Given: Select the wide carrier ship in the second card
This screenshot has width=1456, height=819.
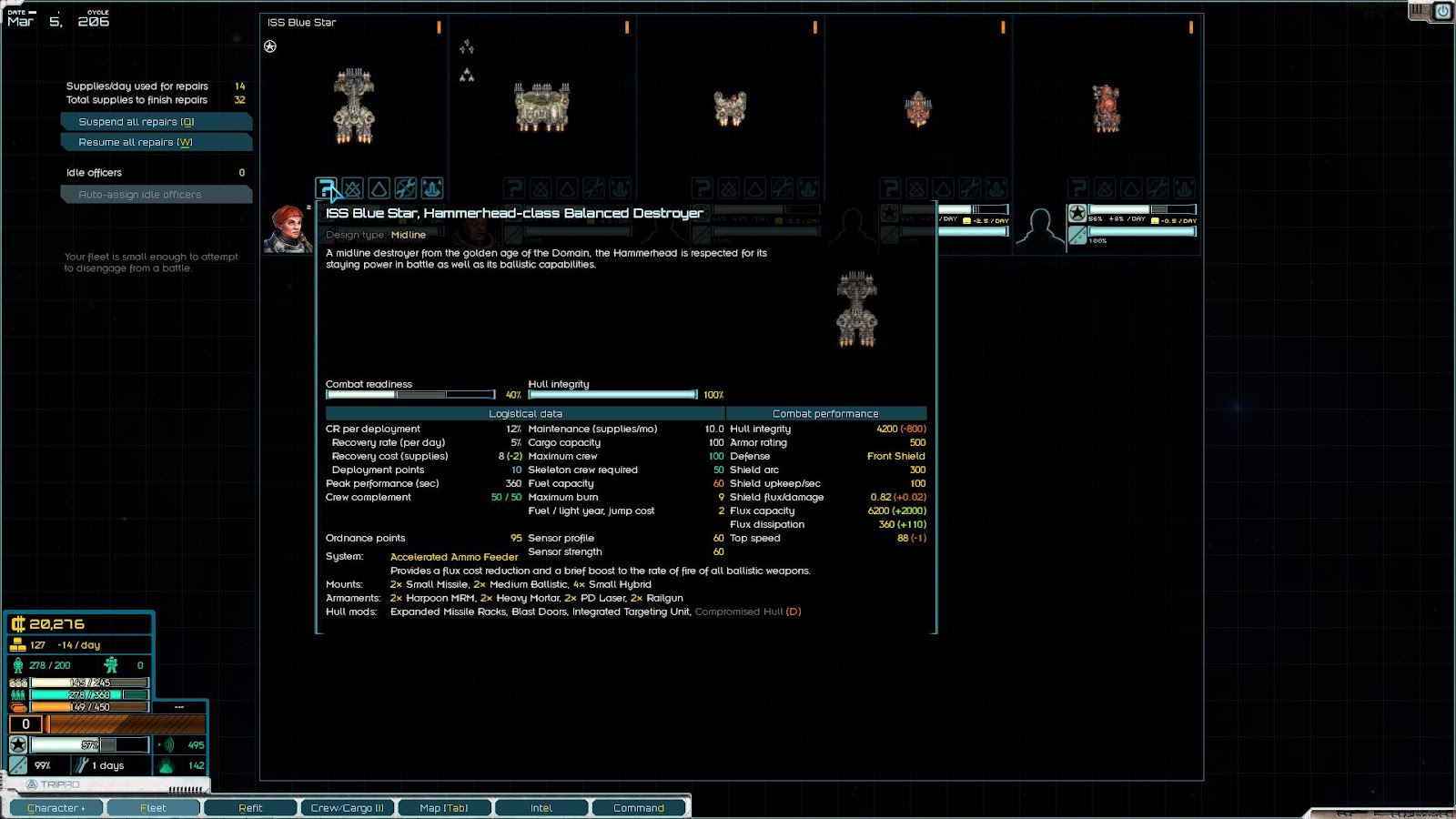Looking at the screenshot, I should point(542,106).
